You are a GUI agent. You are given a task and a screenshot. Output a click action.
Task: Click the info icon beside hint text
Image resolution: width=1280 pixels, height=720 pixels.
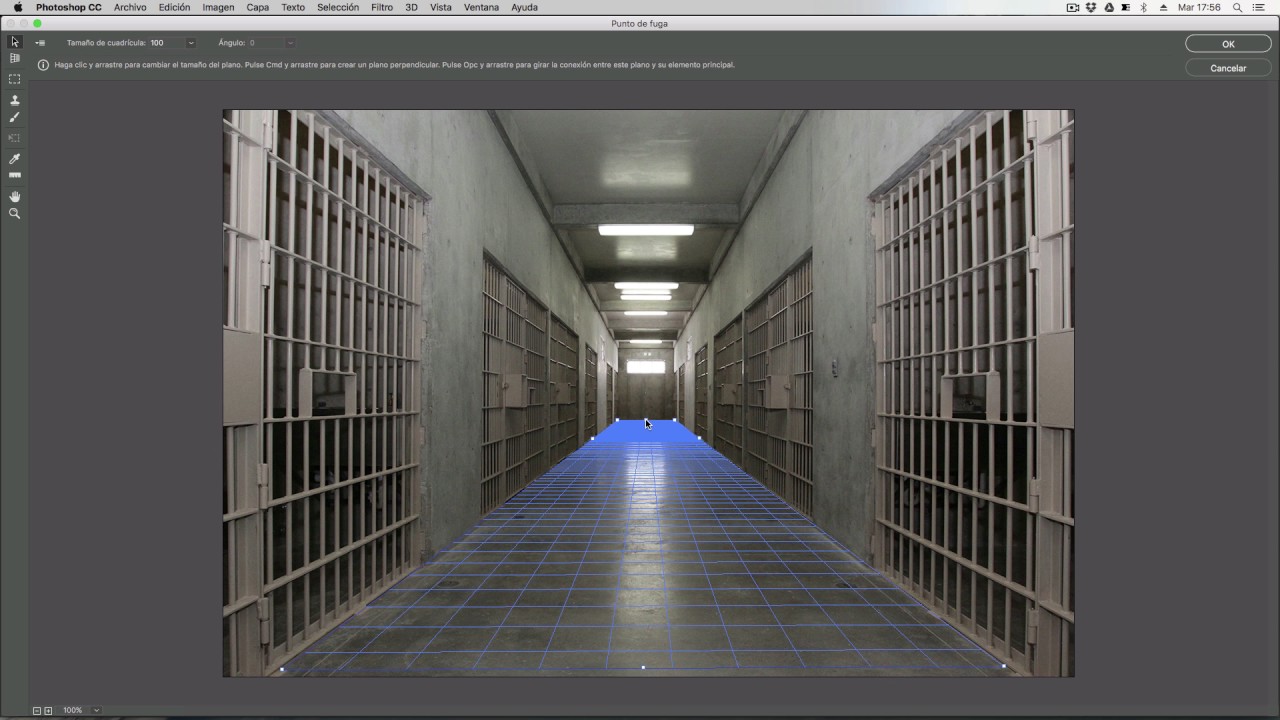pyautogui.click(x=43, y=65)
